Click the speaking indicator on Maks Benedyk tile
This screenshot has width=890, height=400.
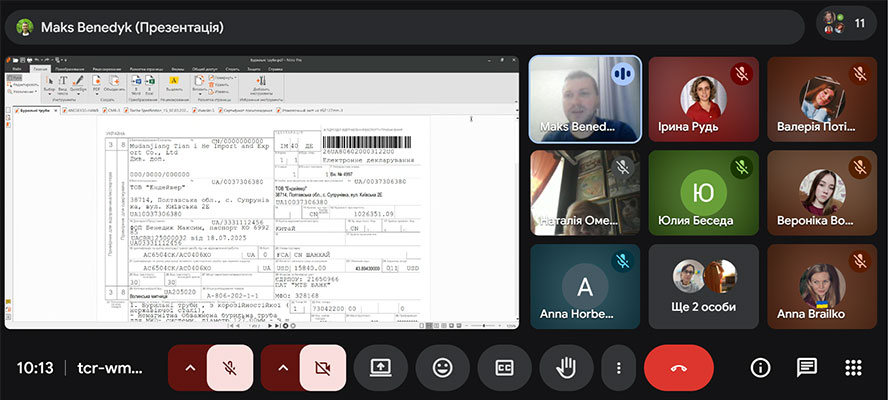point(623,73)
